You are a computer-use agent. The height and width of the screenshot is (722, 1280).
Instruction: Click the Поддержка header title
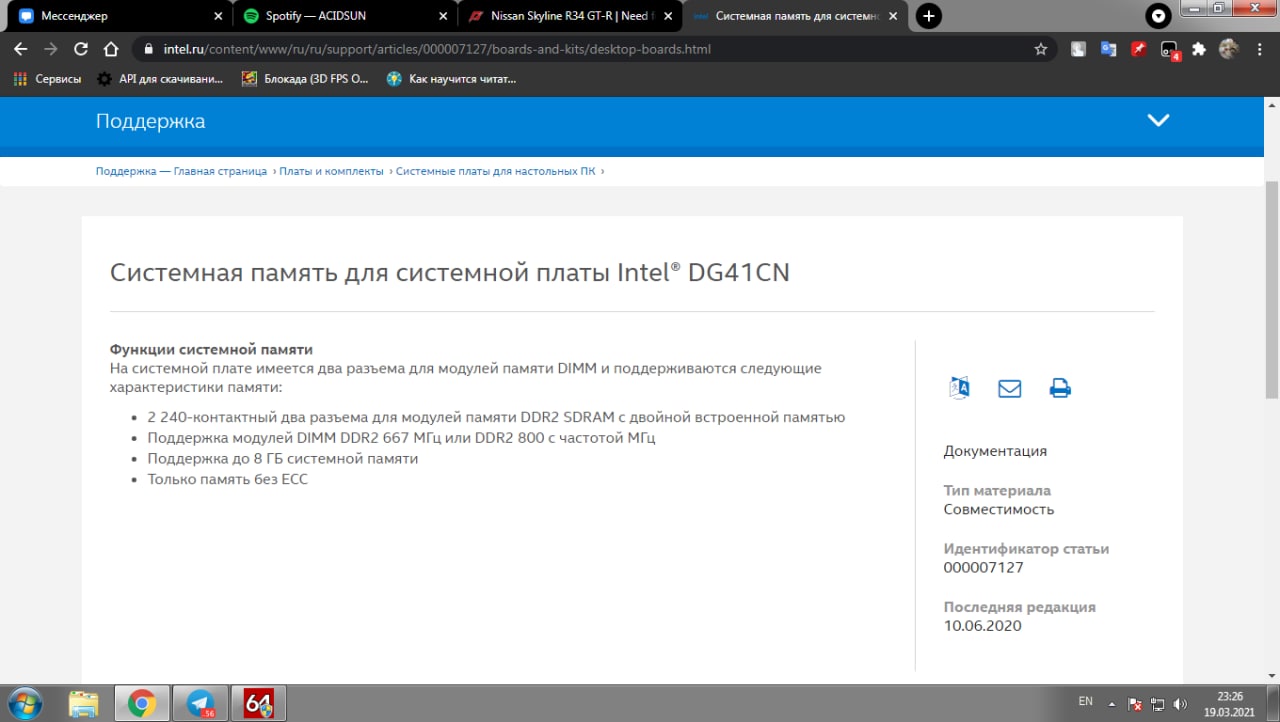tap(150, 121)
